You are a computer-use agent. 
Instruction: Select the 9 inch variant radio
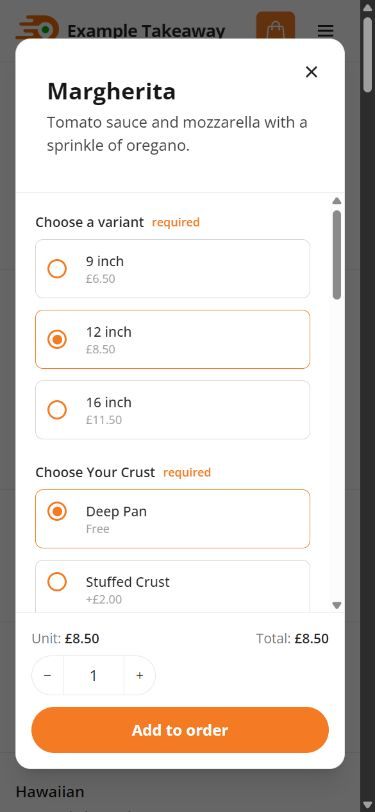click(57, 269)
